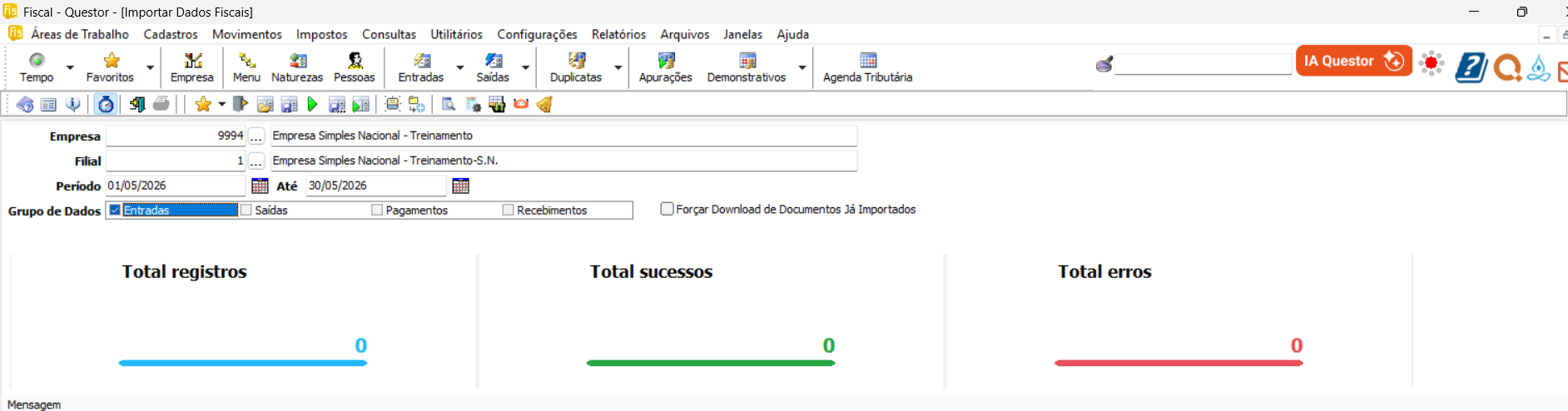Check Forçar Download de Documentos Já Importados
The width and height of the screenshot is (1568, 411).
667,209
